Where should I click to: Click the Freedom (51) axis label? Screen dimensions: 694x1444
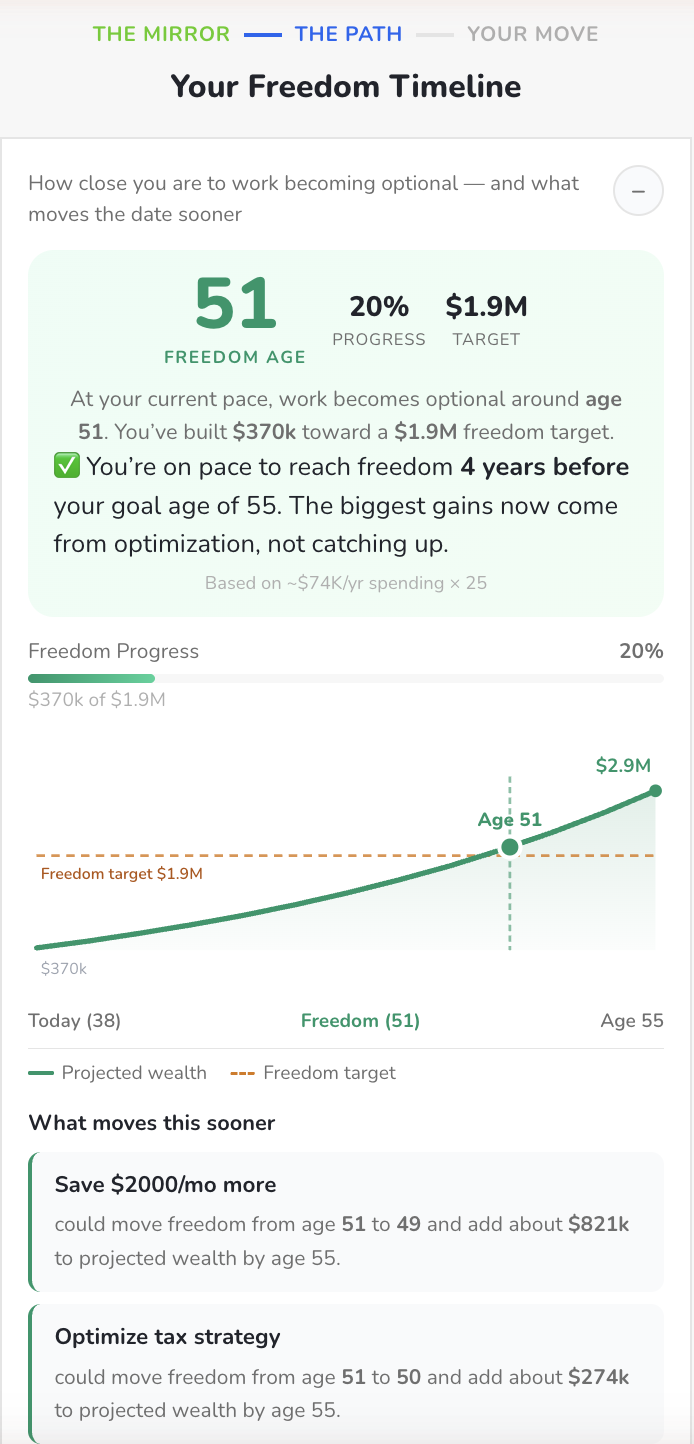(x=360, y=1020)
